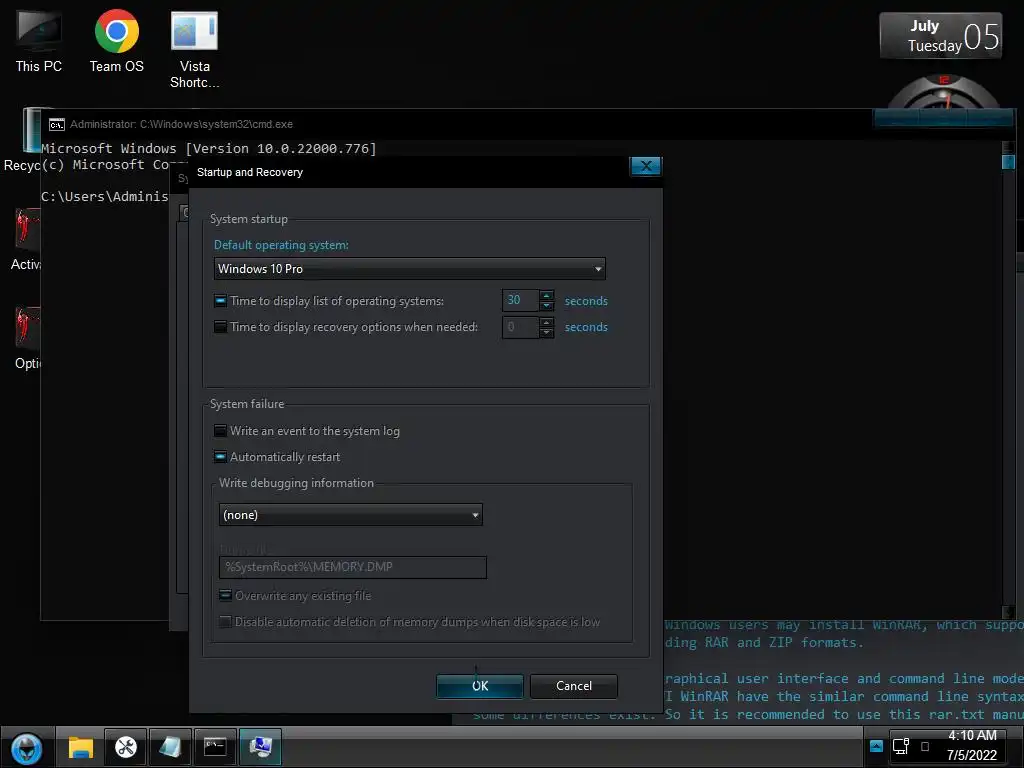Toggle Automatically restart checkbox
The height and width of the screenshot is (768, 1024).
[x=220, y=456]
